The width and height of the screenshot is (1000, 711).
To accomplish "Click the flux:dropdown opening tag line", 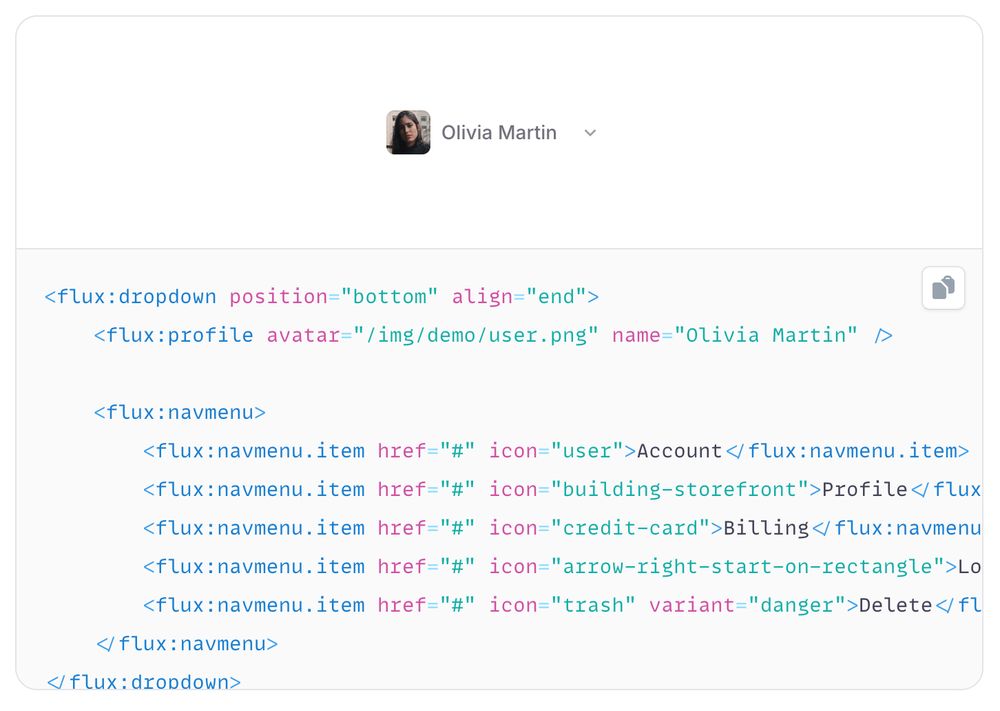I will [321, 297].
